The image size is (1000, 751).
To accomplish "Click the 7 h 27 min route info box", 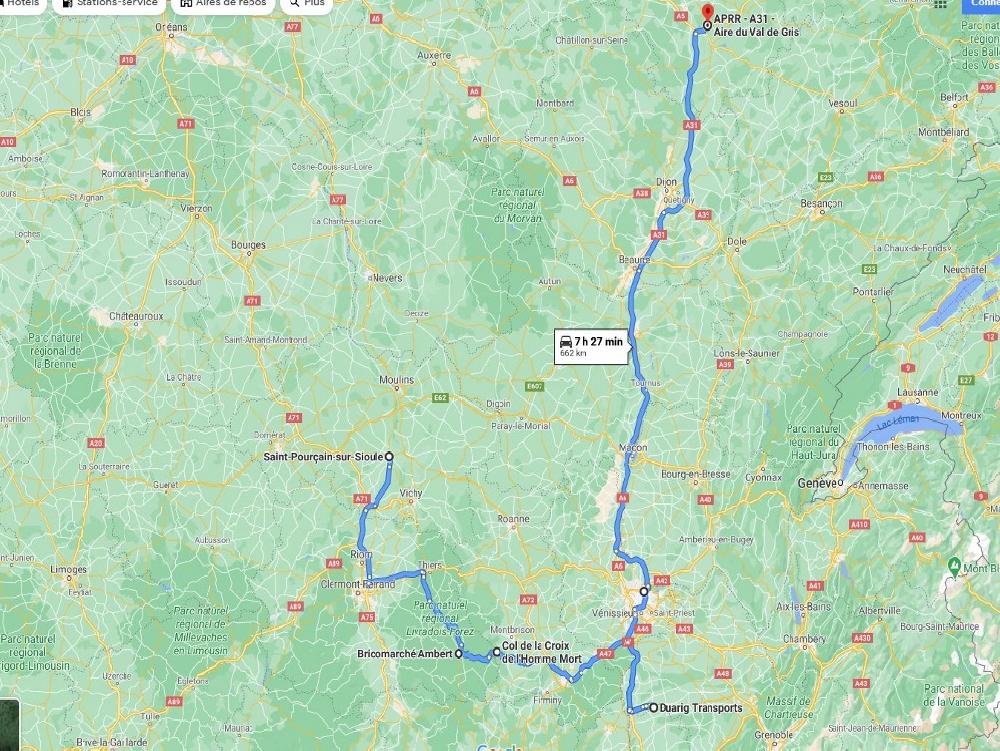I will coord(591,347).
